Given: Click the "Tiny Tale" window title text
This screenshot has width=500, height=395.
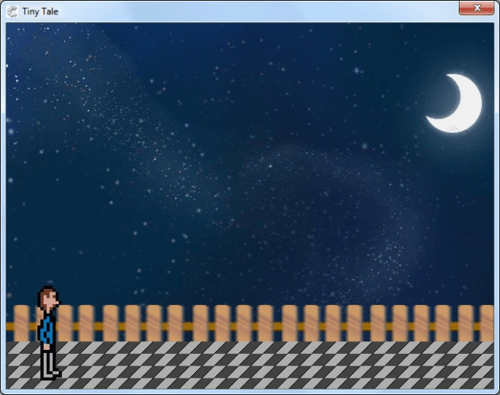Looking at the screenshot, I should tap(40, 12).
